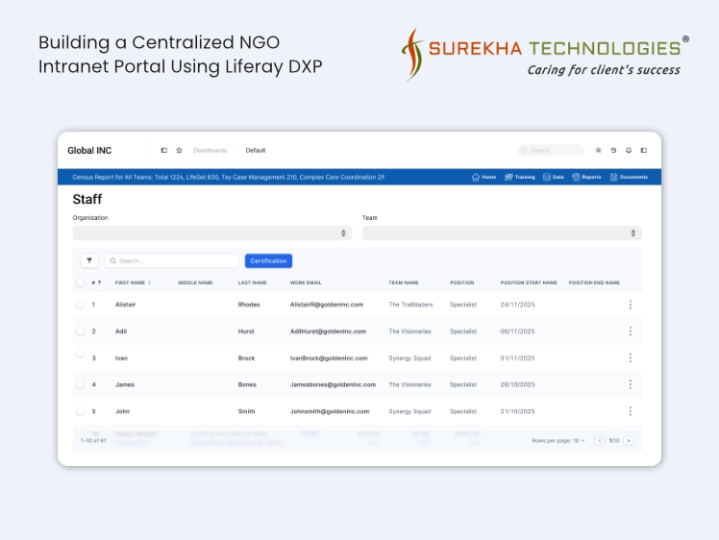Check the box for row 2 Adil

[80, 331]
